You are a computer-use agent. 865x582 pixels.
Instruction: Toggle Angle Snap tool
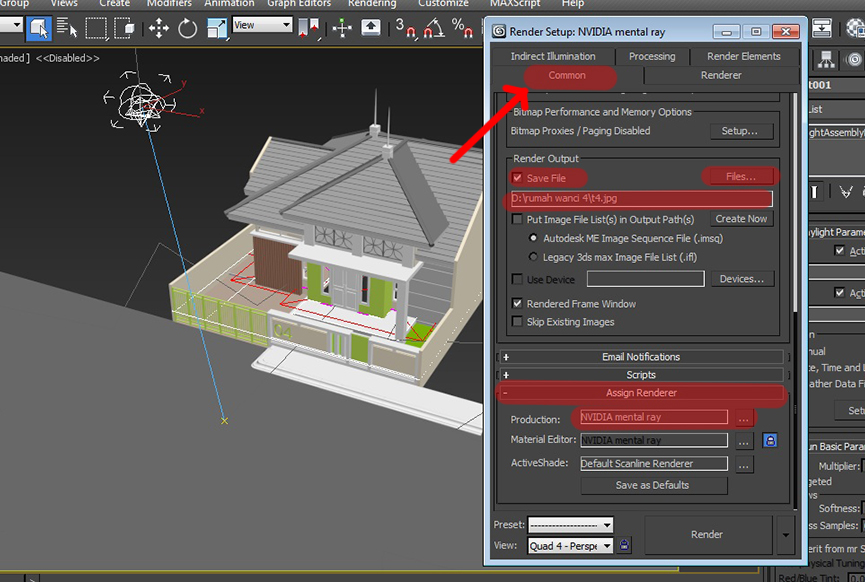tap(434, 28)
